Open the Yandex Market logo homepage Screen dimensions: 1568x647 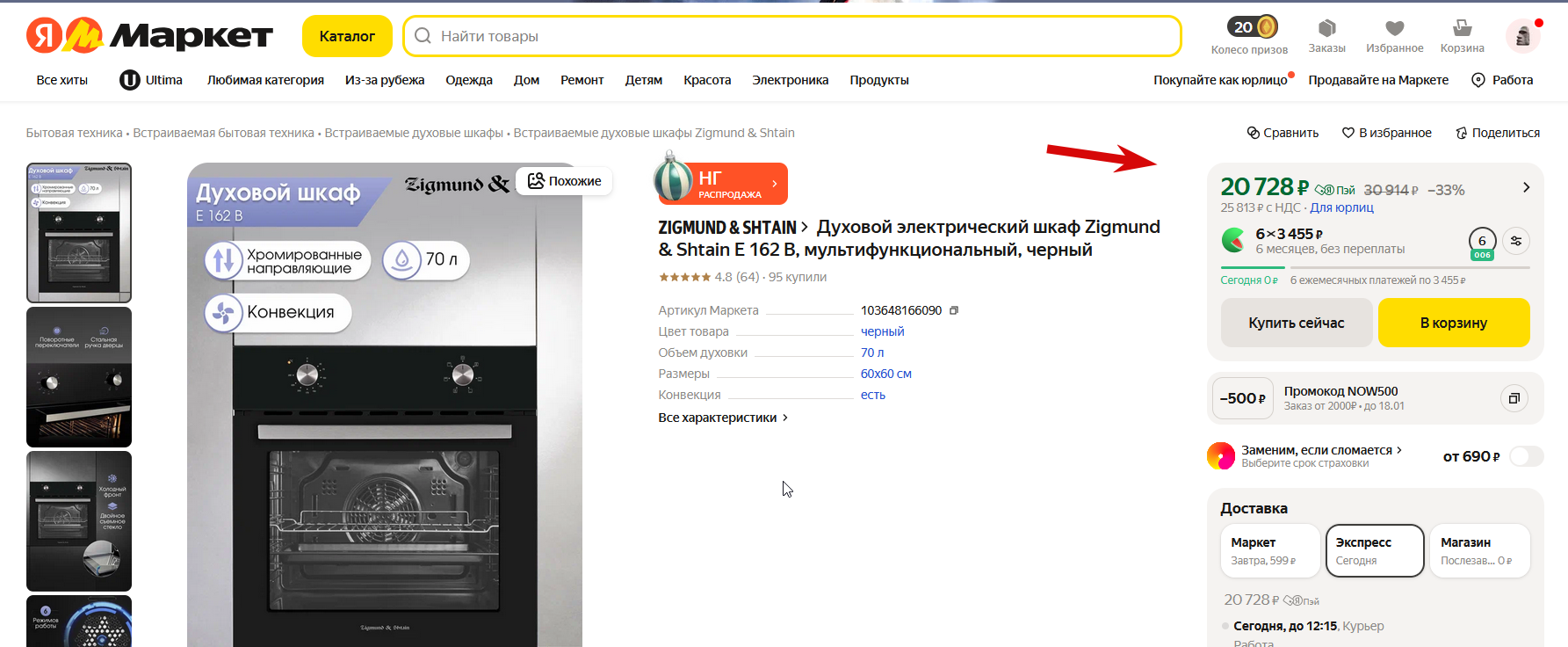tap(149, 35)
